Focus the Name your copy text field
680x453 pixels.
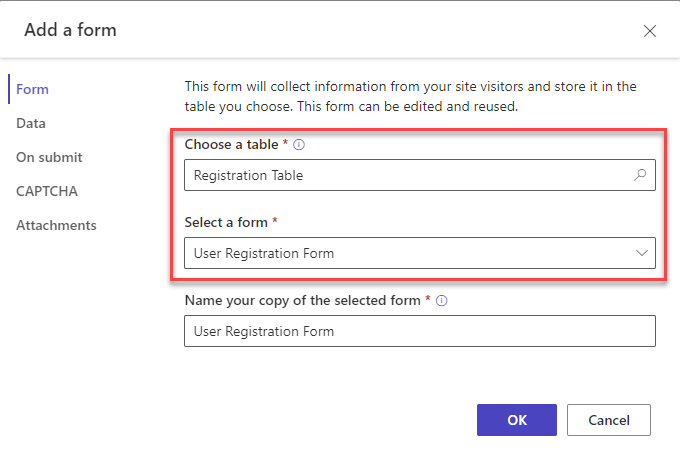(419, 331)
